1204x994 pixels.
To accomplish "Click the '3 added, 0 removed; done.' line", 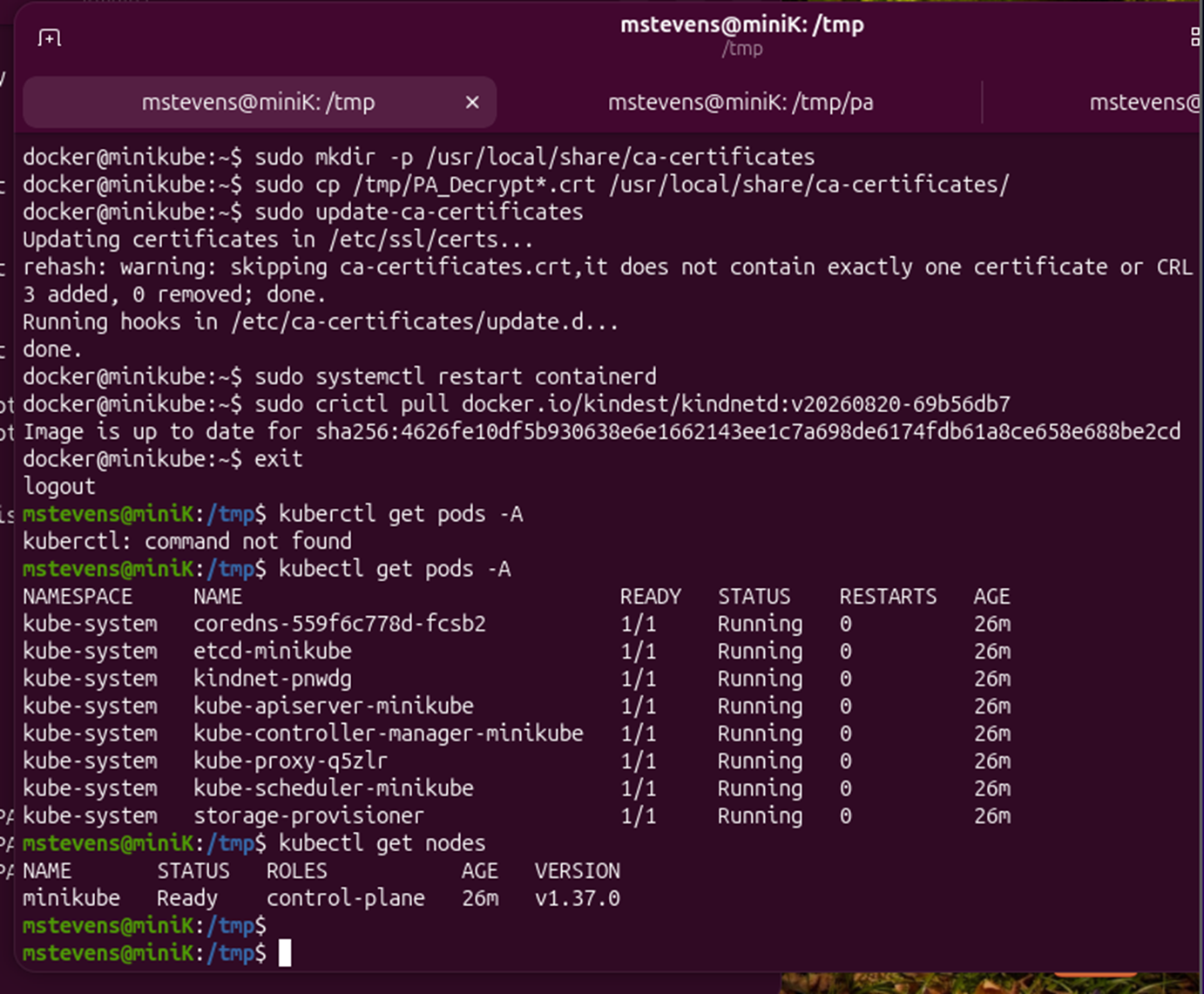I will (174, 294).
